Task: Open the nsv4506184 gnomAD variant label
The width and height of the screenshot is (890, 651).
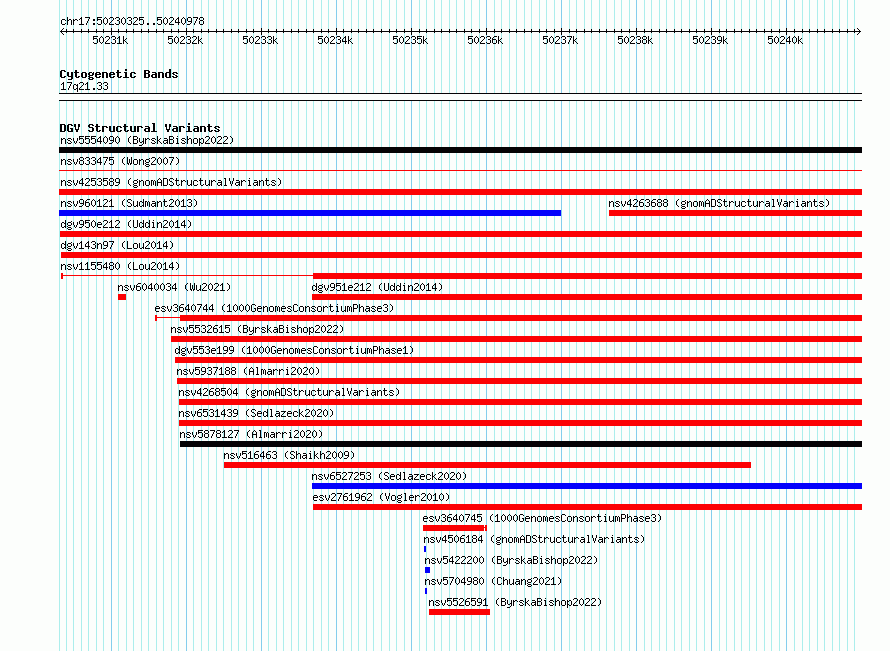Action: [x=534, y=539]
